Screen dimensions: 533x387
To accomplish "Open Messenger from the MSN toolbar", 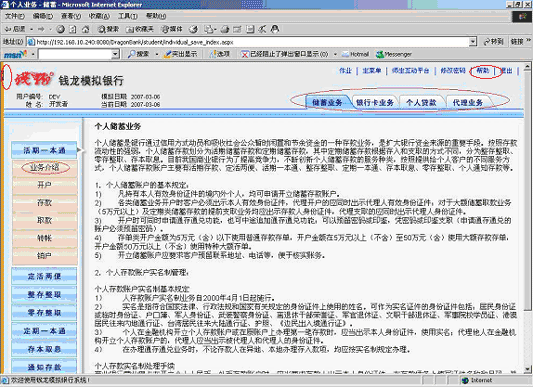I will click(394, 54).
